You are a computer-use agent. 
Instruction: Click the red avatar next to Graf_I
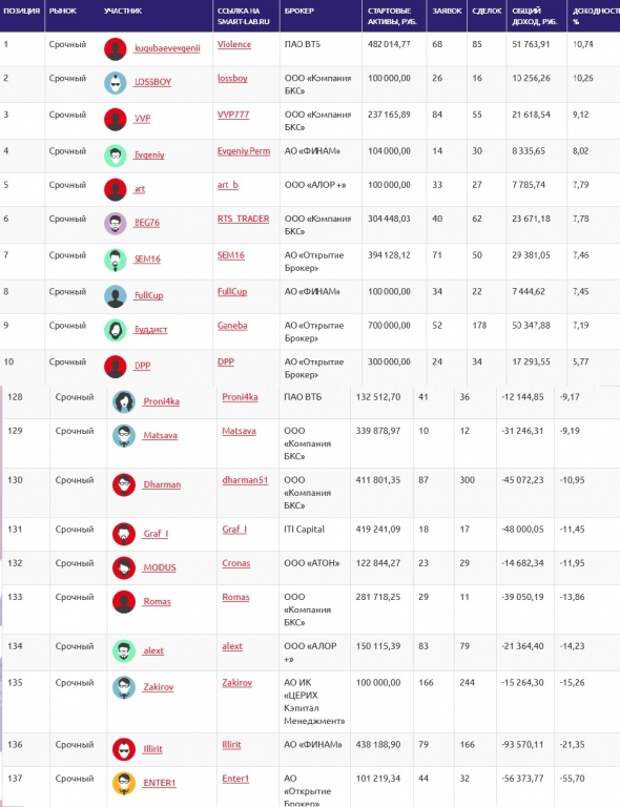point(124,533)
